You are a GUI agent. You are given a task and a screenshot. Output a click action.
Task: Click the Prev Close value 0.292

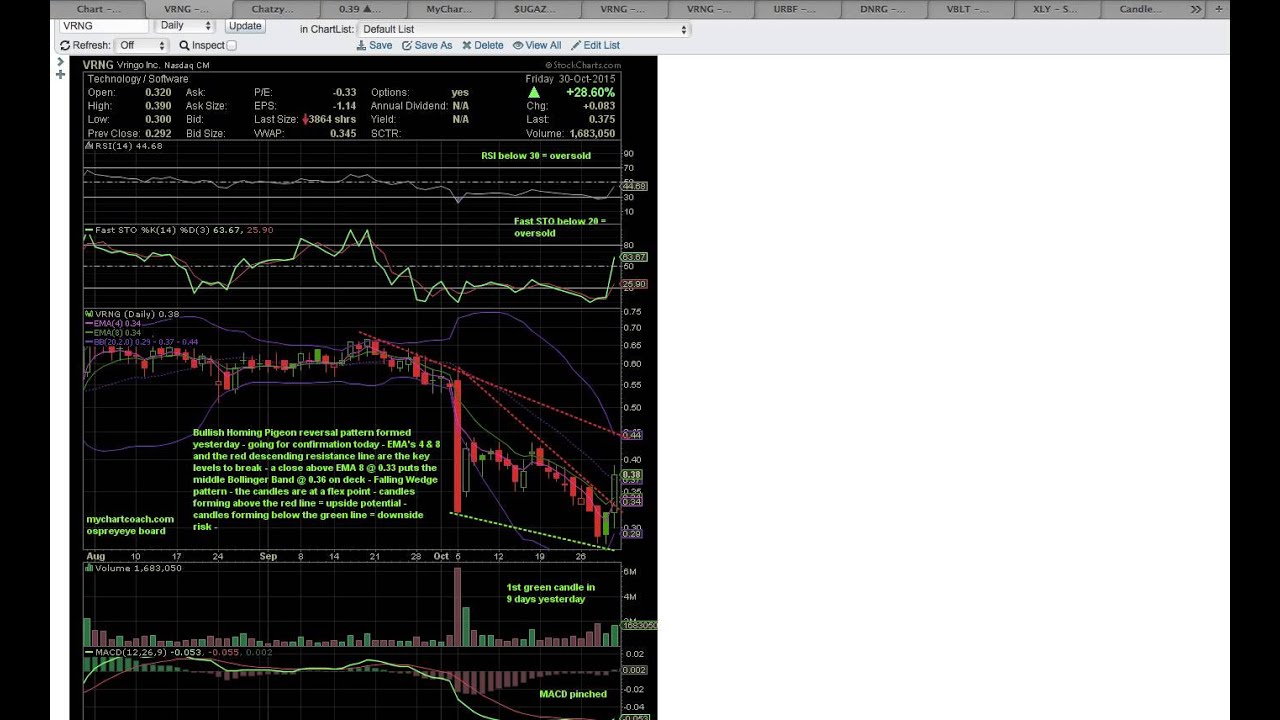pos(158,133)
